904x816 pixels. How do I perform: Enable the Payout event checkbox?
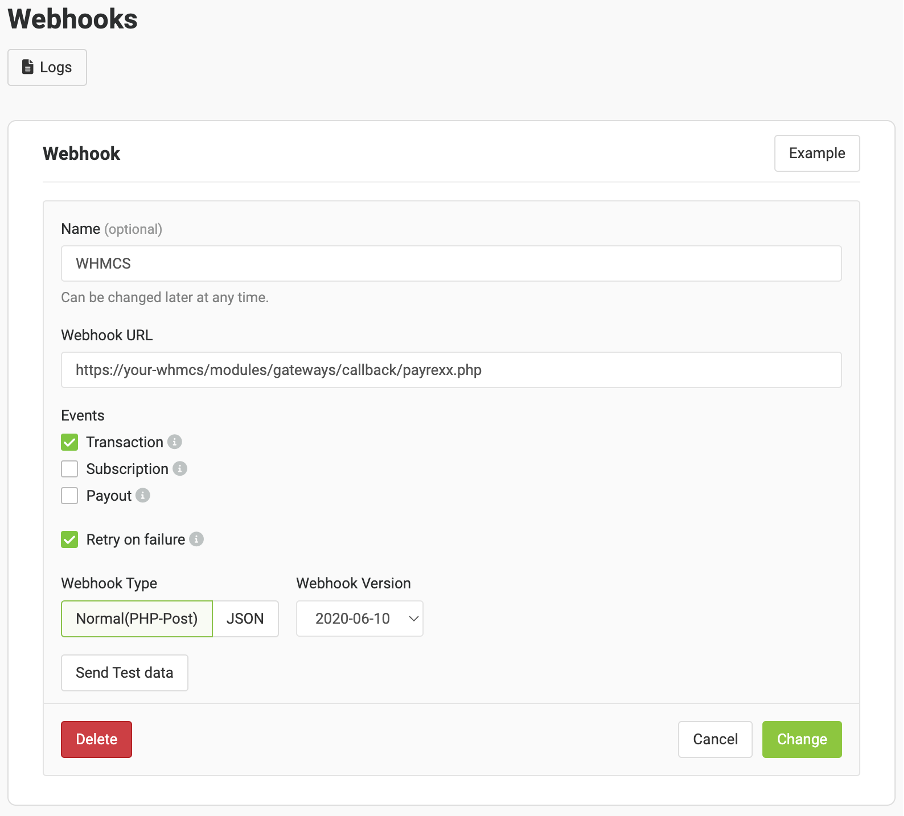point(69,495)
